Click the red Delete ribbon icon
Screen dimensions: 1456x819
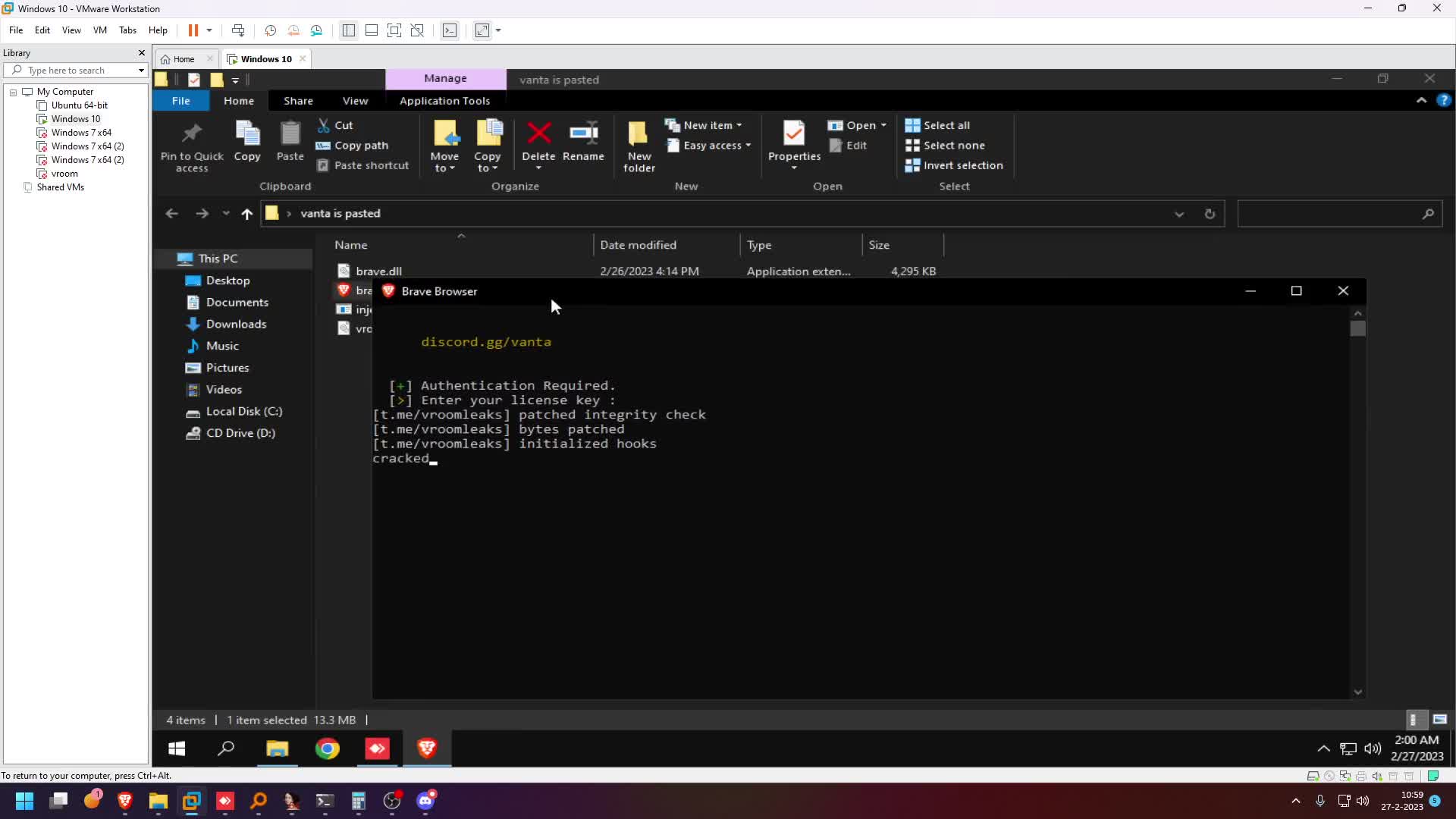(538, 134)
